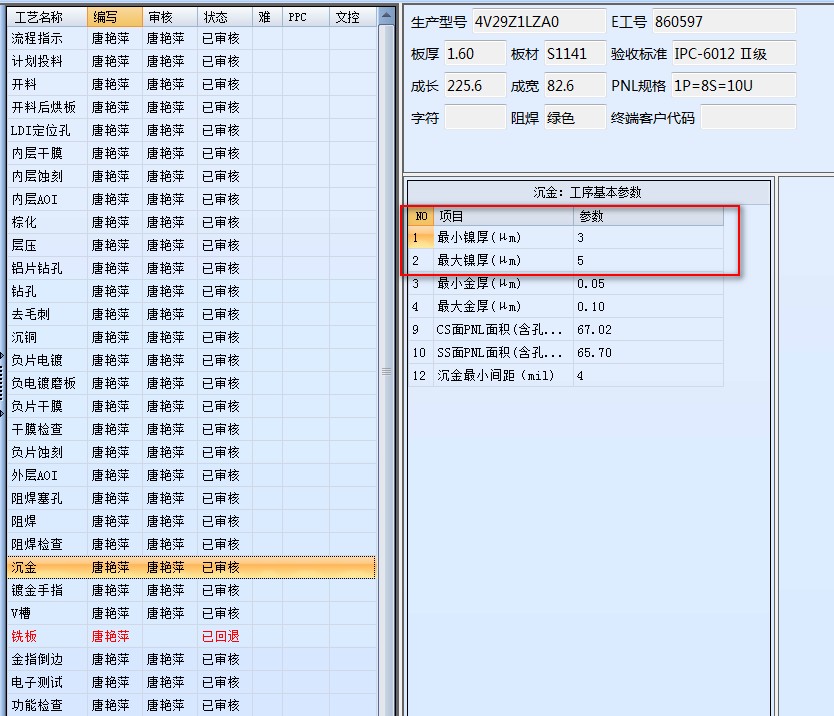Viewport: 834px width, 716px height.
Task: Select the 功能检查 process row
Action: pyautogui.click(x=192, y=705)
